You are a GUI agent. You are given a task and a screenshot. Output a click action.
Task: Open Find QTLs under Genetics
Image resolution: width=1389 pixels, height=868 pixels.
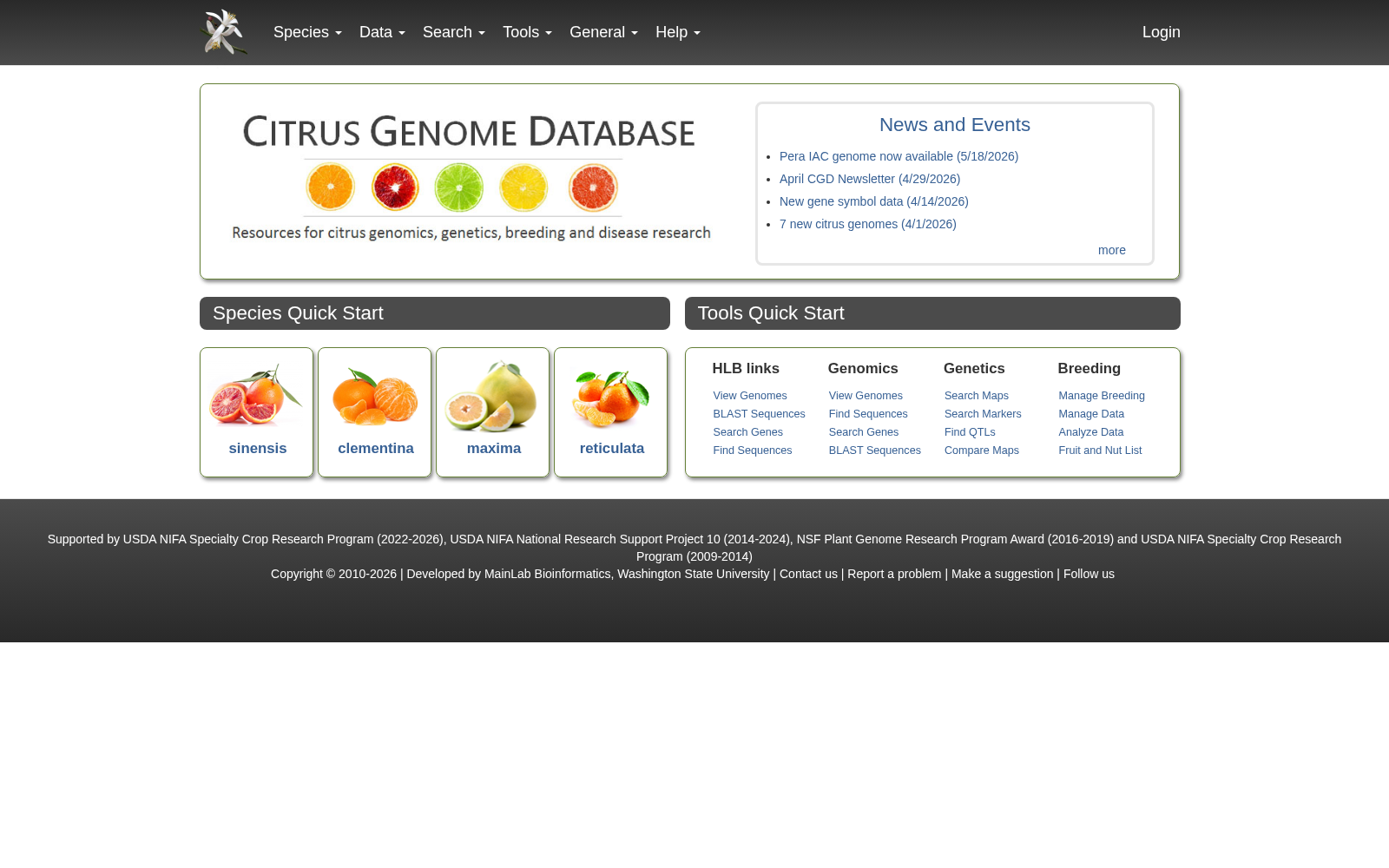pos(970,432)
